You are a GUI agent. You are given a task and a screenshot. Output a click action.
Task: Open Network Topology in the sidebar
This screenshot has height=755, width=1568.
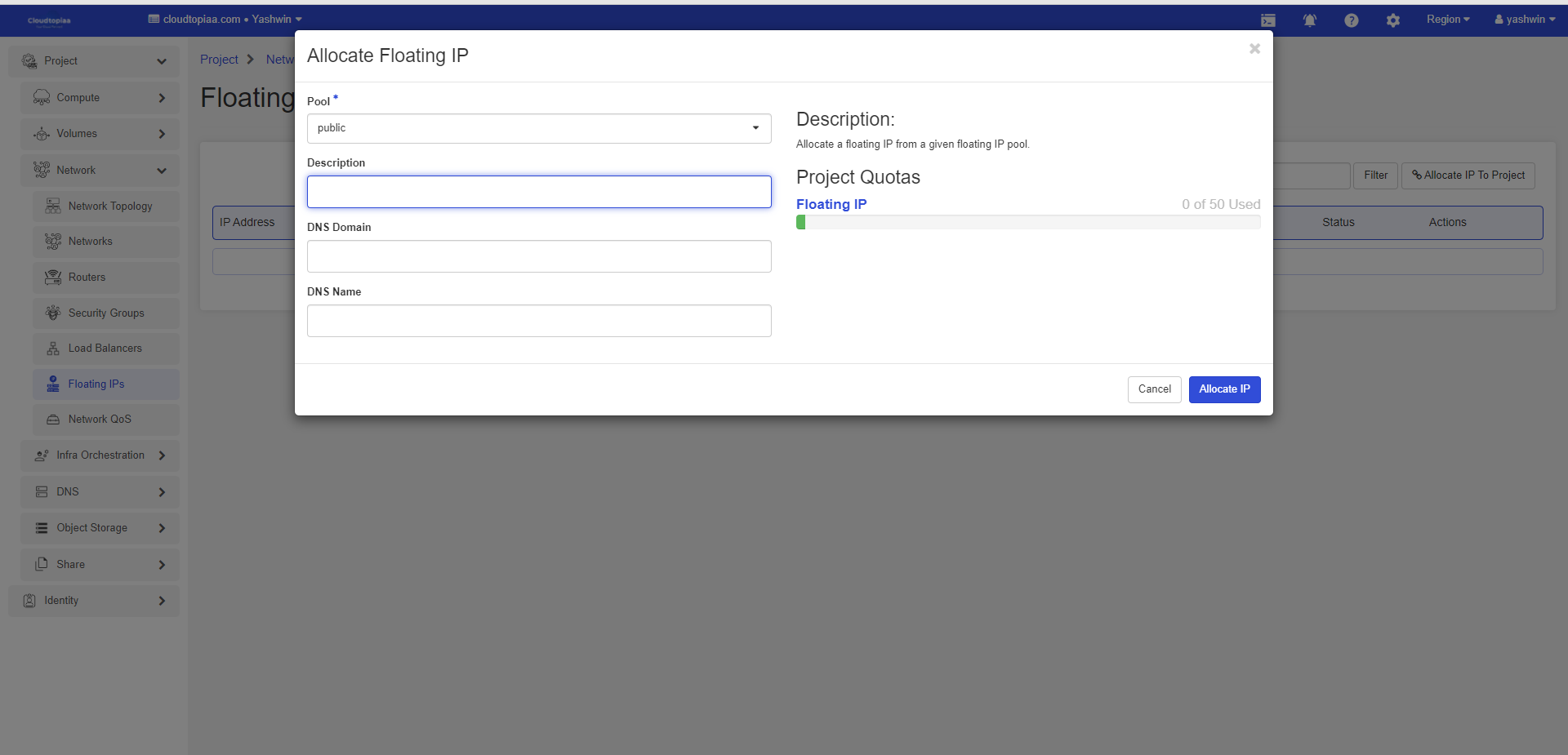pyautogui.click(x=109, y=207)
